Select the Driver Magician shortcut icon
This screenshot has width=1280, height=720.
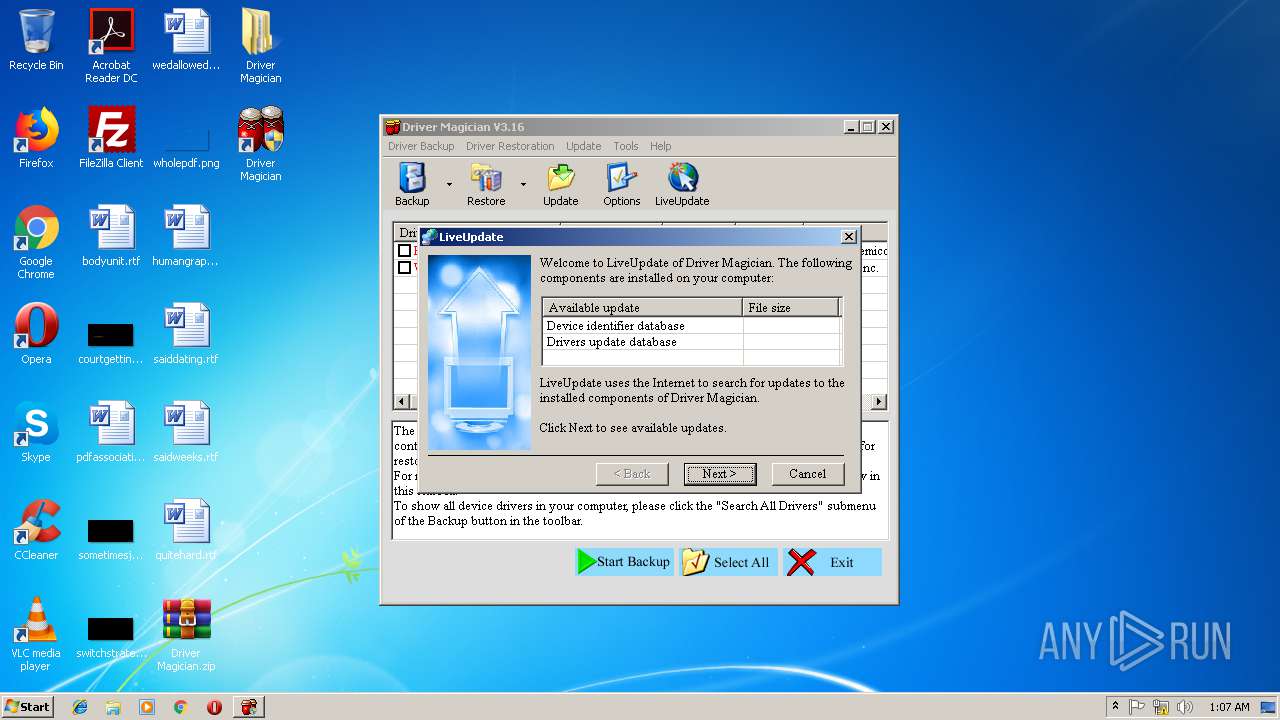click(x=260, y=144)
